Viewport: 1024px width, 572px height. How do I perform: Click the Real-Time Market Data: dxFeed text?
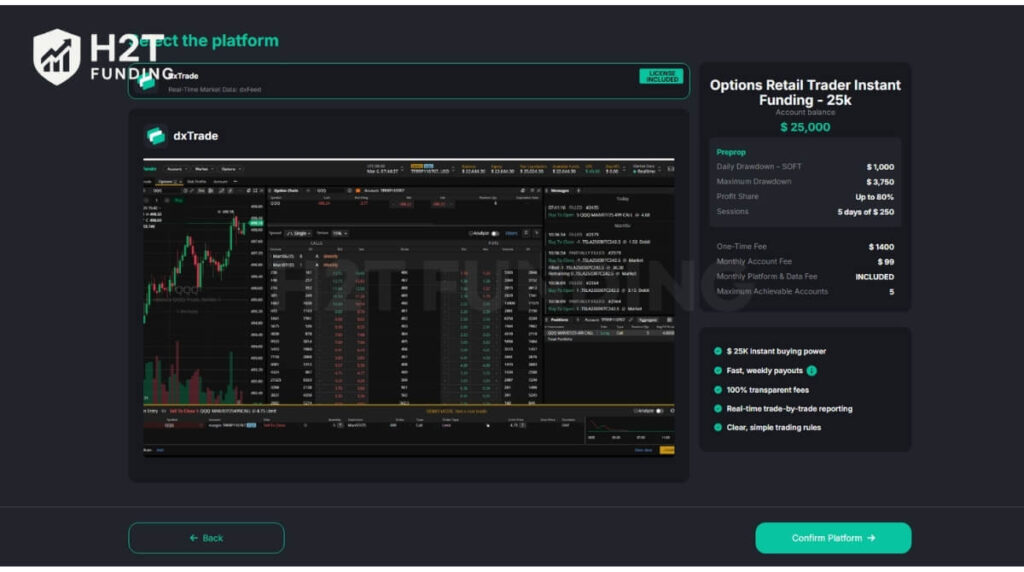coord(214,89)
